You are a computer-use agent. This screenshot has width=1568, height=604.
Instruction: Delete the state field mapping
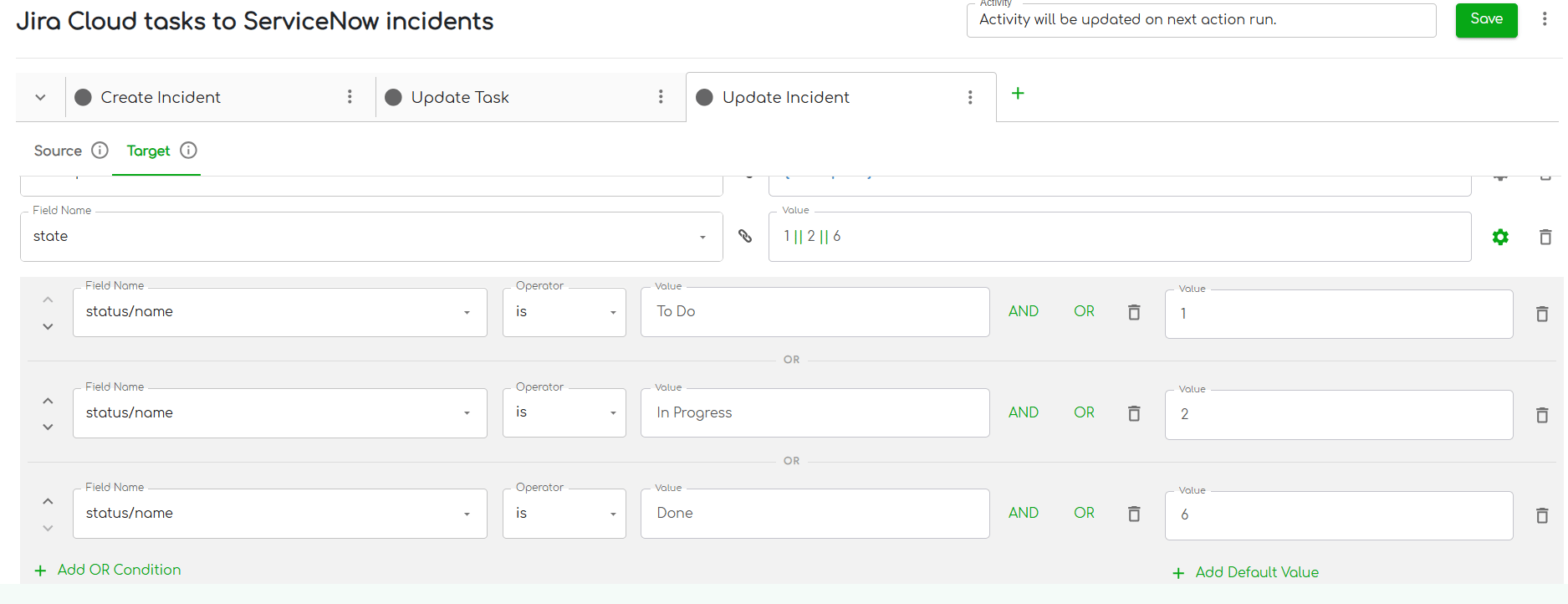(1545, 237)
